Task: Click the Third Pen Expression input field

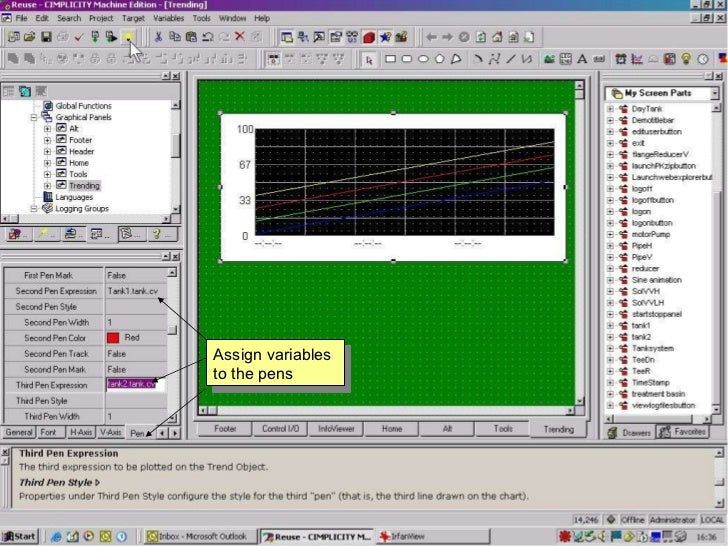Action: tap(132, 384)
